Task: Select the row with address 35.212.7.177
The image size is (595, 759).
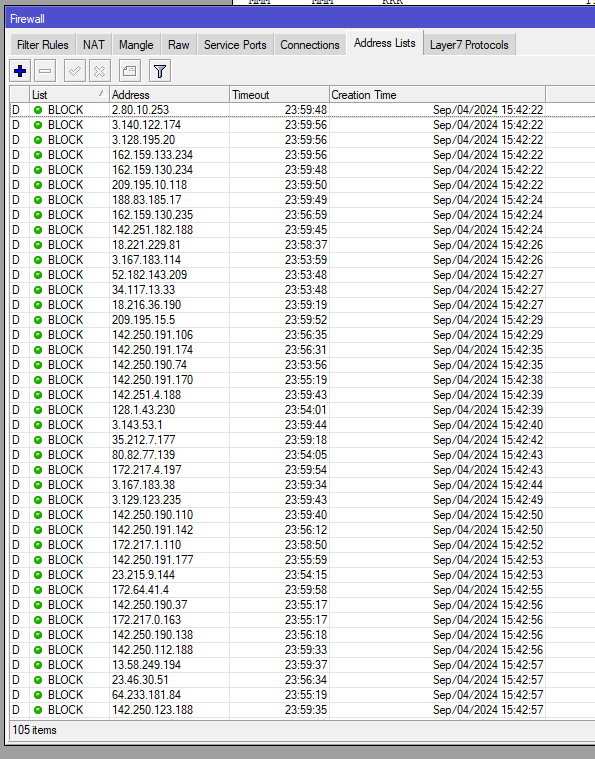Action: tap(302, 440)
